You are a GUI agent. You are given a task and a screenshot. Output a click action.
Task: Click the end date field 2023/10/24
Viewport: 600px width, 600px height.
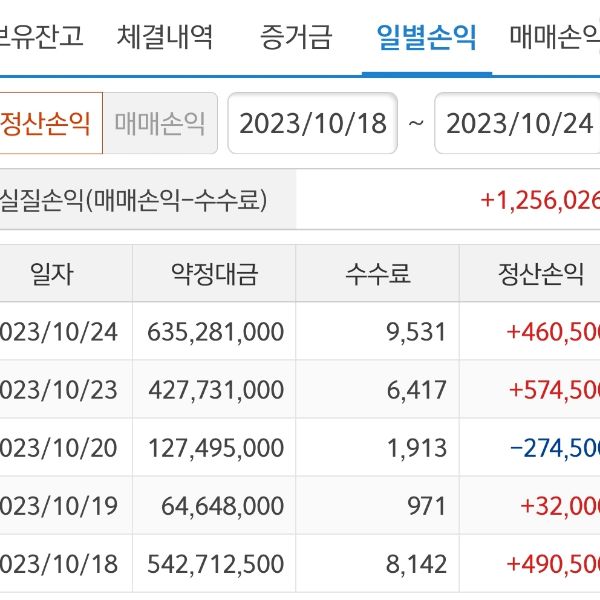[518, 123]
